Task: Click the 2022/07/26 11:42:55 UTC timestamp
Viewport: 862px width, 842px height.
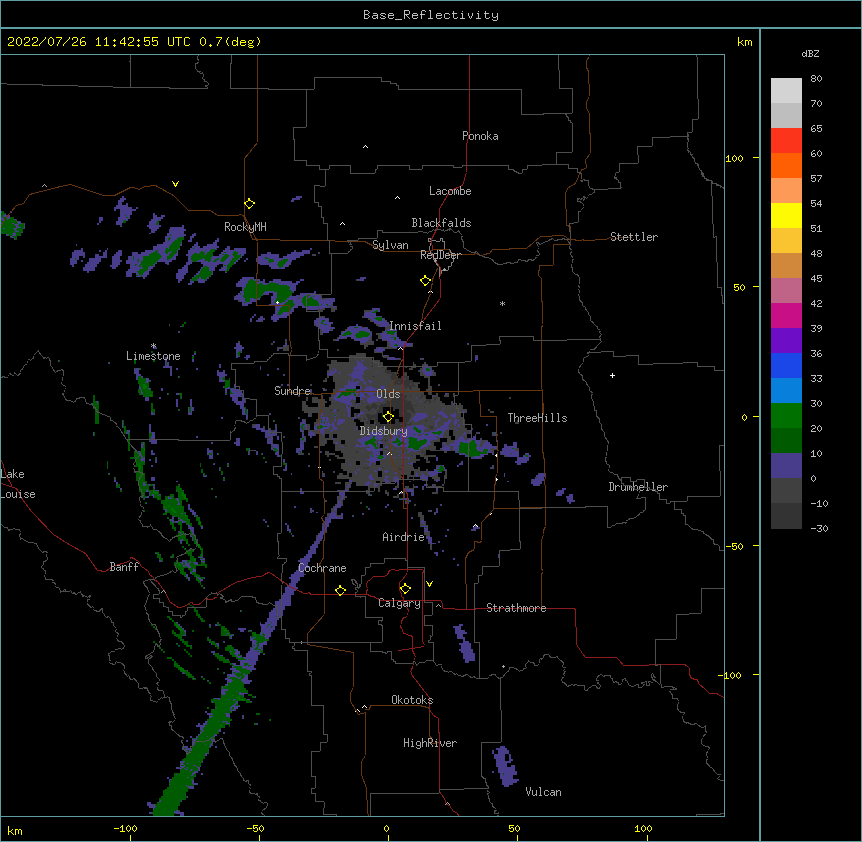Action: coord(99,42)
